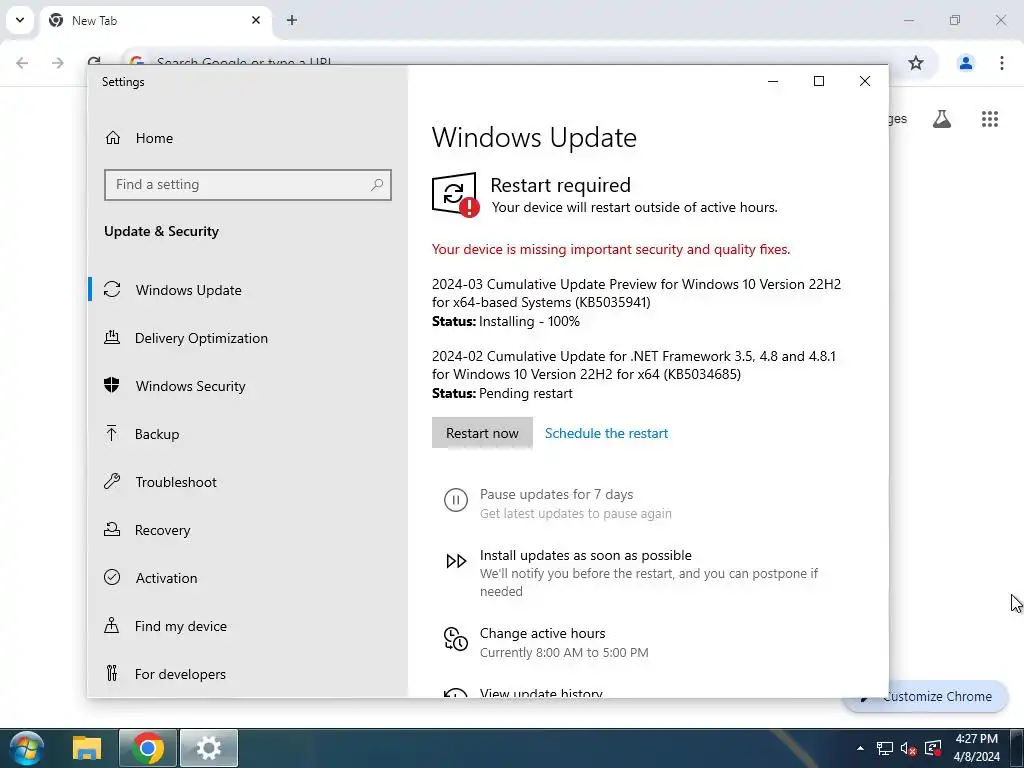Click the Find my device icon
This screenshot has width=1024, height=768.
[112, 626]
